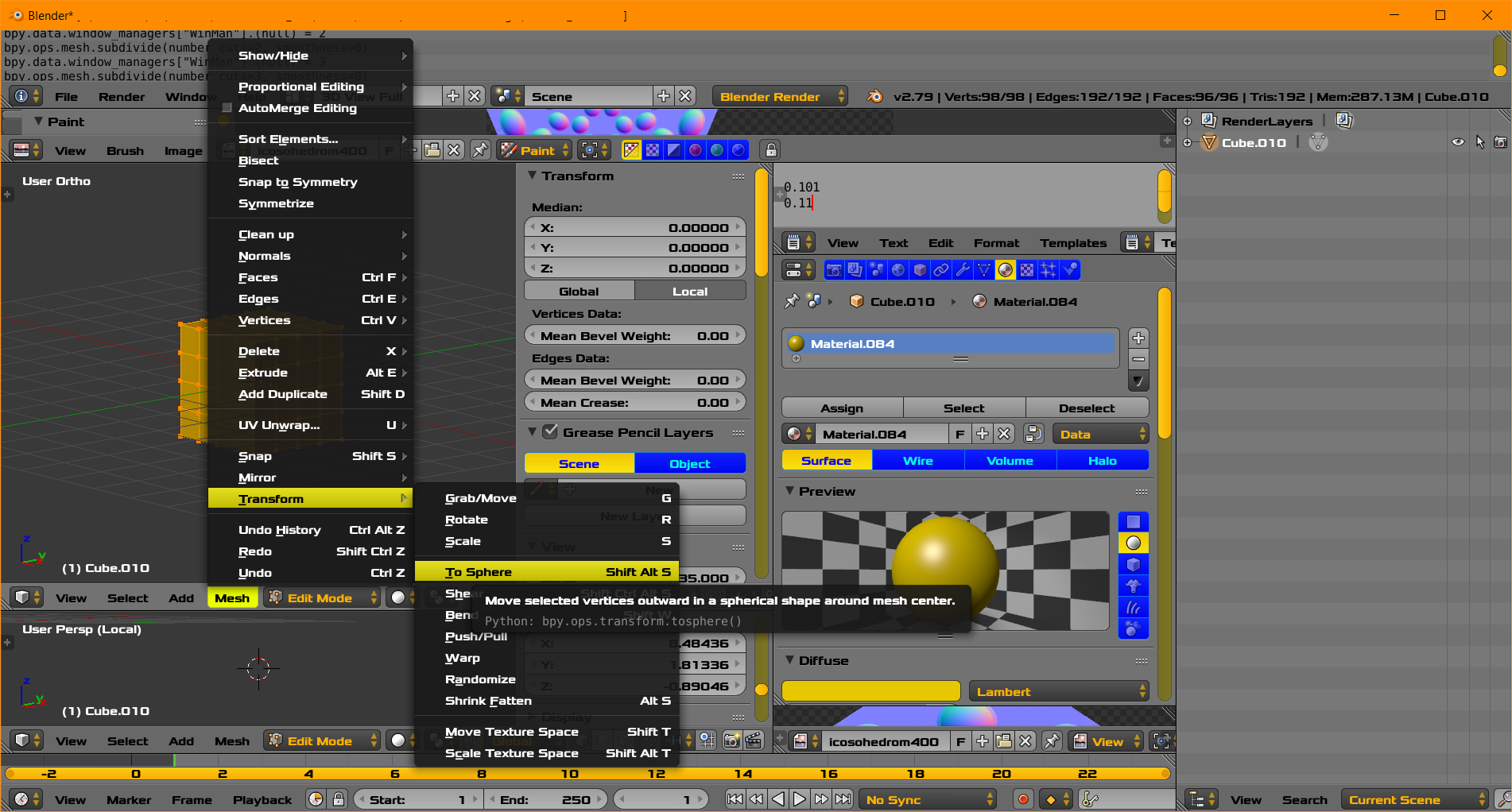The width and height of the screenshot is (1512, 812).
Task: Open the Blender Render engine dropdown
Action: coord(780,96)
